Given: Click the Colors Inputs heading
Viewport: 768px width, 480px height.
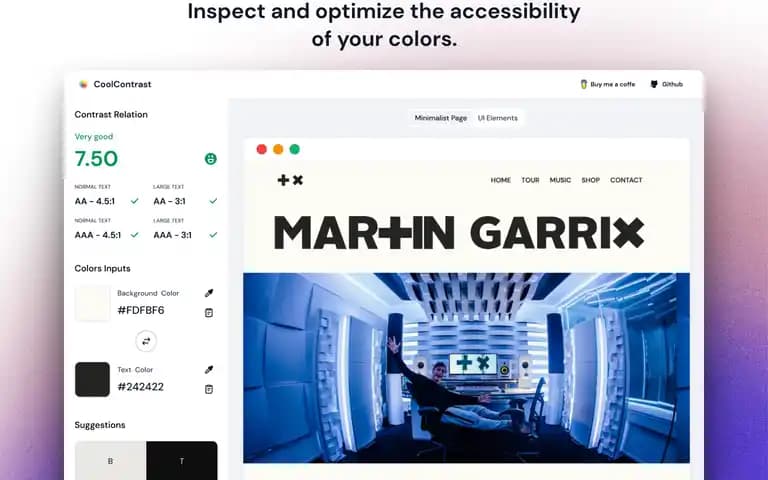Looking at the screenshot, I should [x=102, y=268].
